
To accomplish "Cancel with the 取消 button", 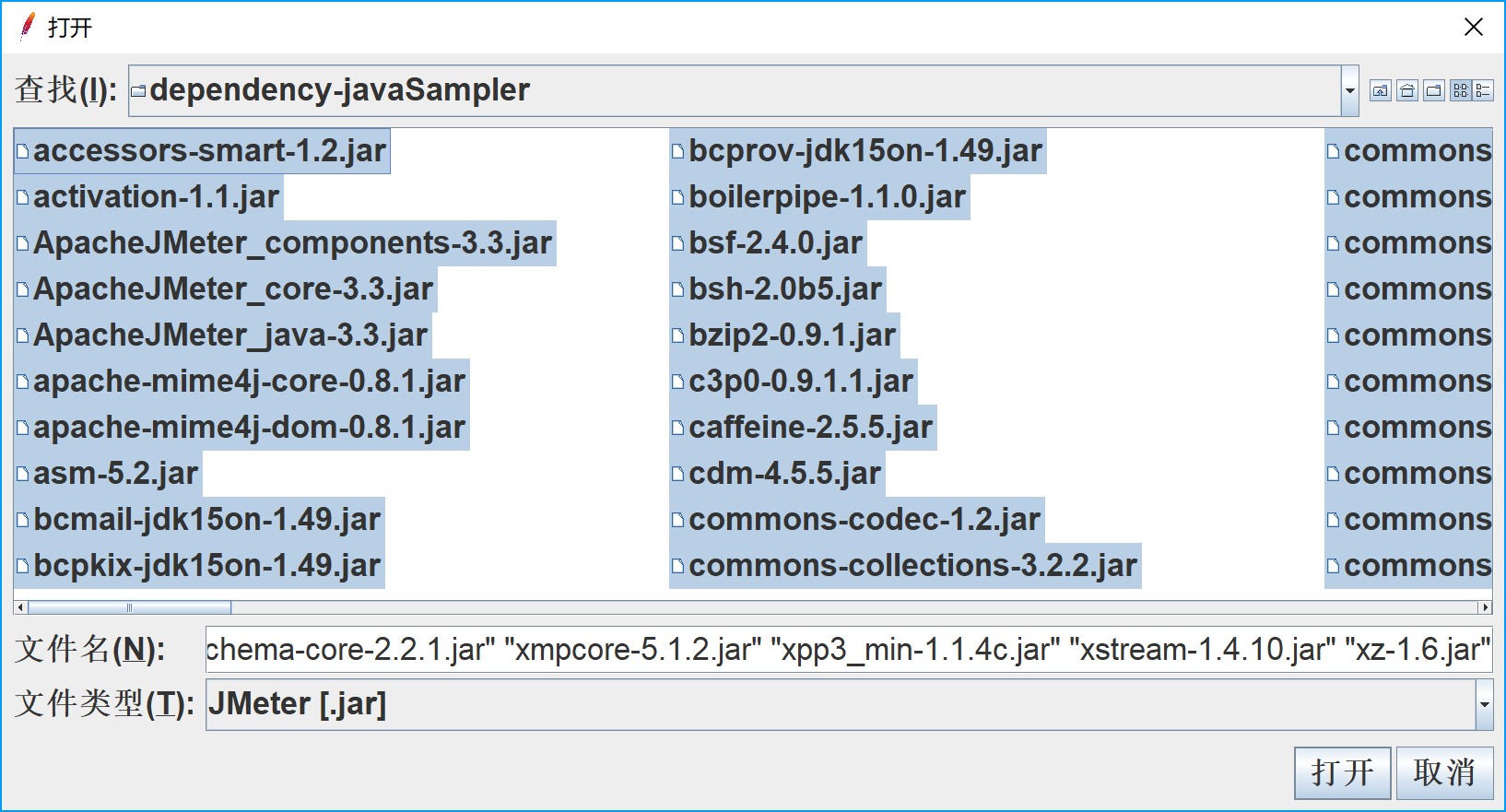I will click(x=1444, y=772).
